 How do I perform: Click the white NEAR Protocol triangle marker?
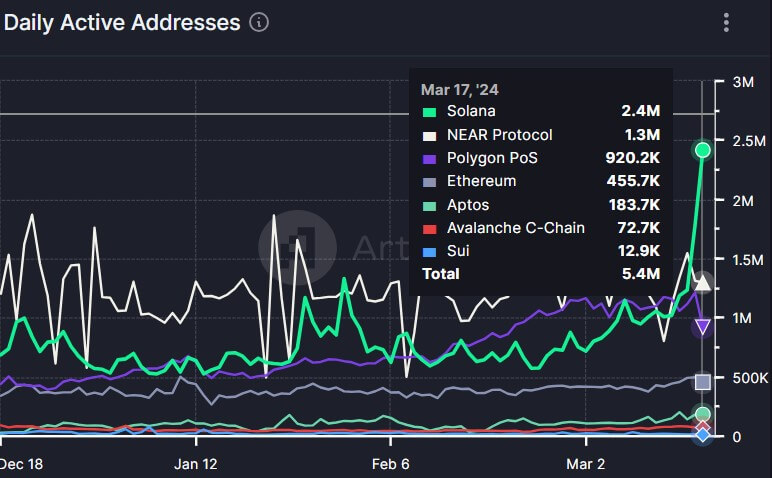pos(703,283)
